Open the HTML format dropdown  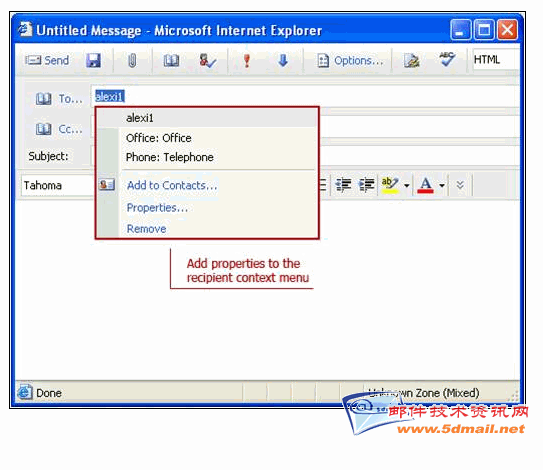[x=496, y=60]
